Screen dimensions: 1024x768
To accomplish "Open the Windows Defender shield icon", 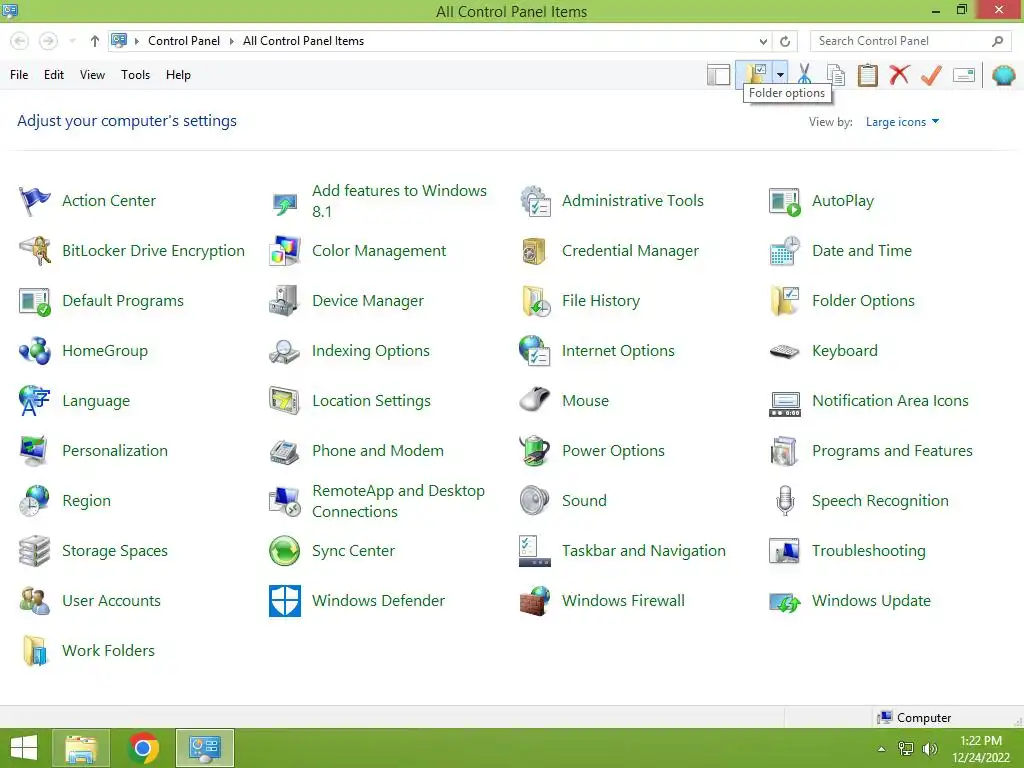I will click(x=284, y=601).
